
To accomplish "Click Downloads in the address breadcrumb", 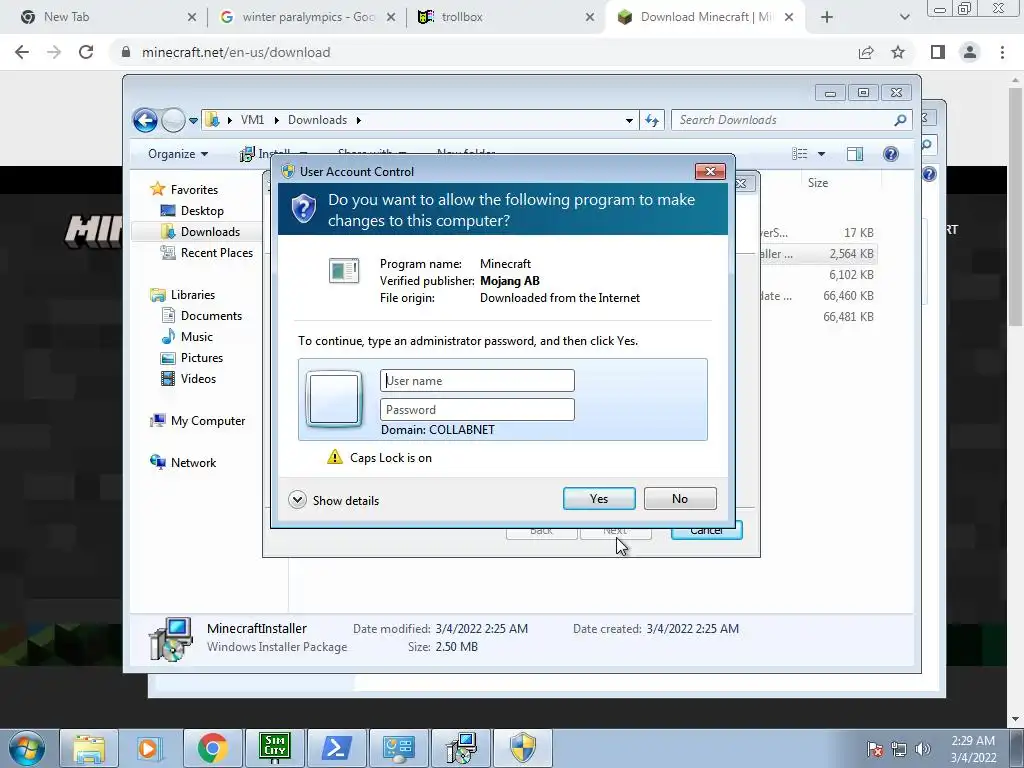I will point(317,120).
